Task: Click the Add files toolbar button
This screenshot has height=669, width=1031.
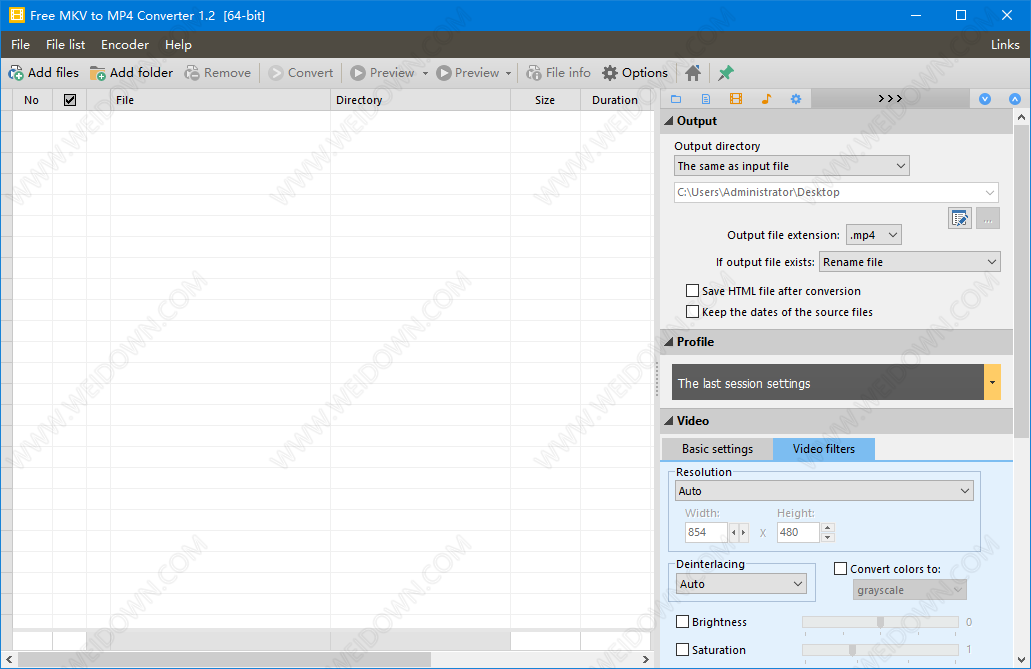Action: (x=43, y=73)
